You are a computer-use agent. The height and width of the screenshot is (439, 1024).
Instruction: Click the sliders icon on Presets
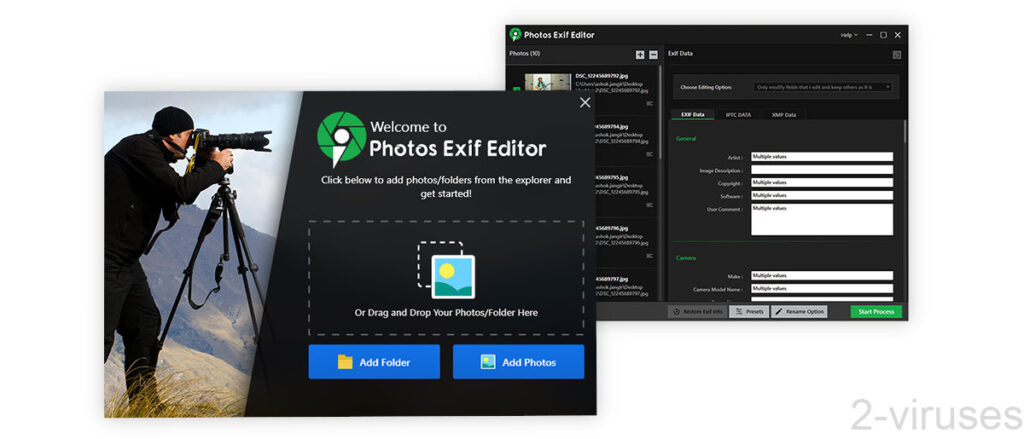(x=739, y=312)
